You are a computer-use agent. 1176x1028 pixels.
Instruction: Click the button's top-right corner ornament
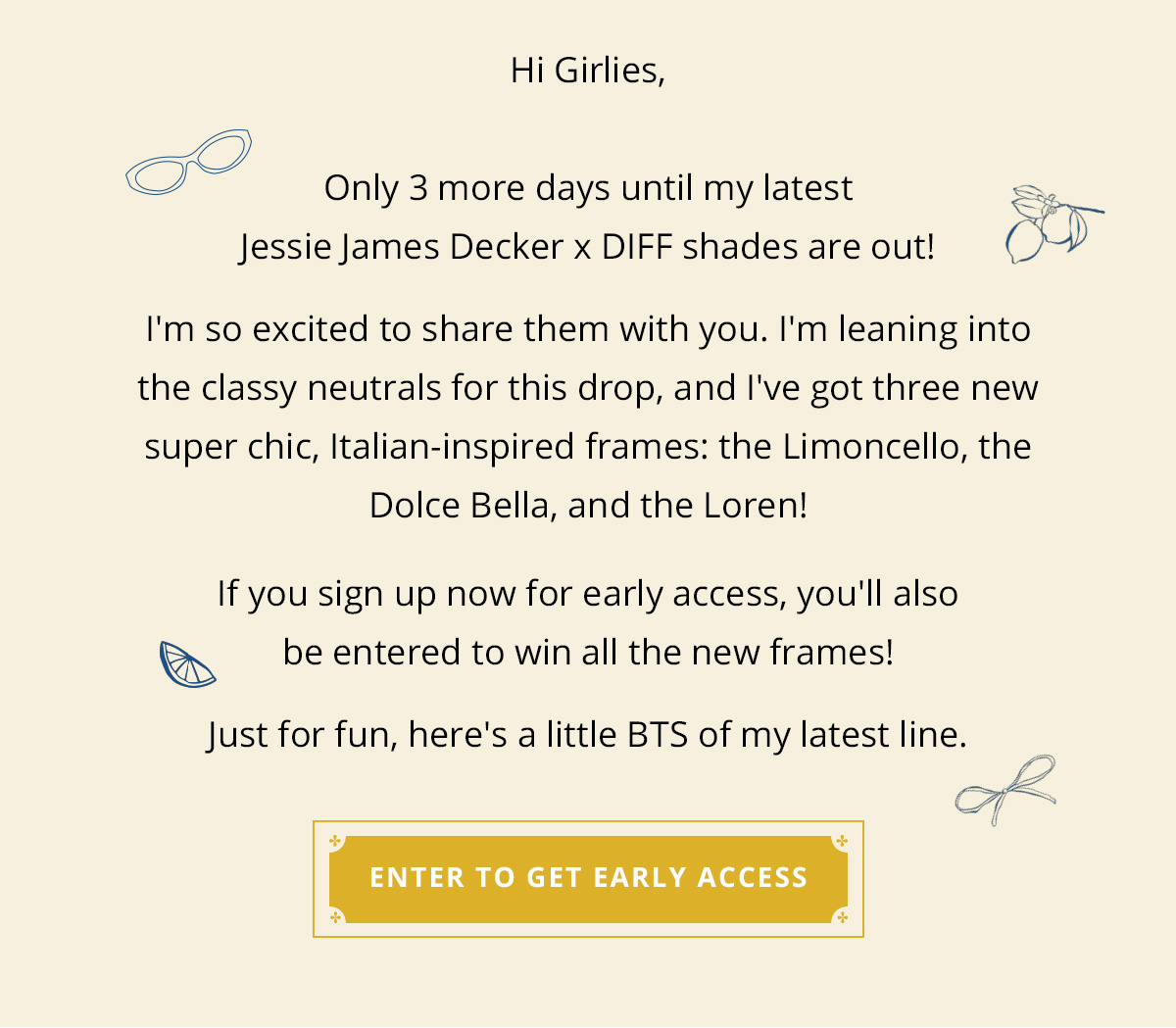coord(841,841)
